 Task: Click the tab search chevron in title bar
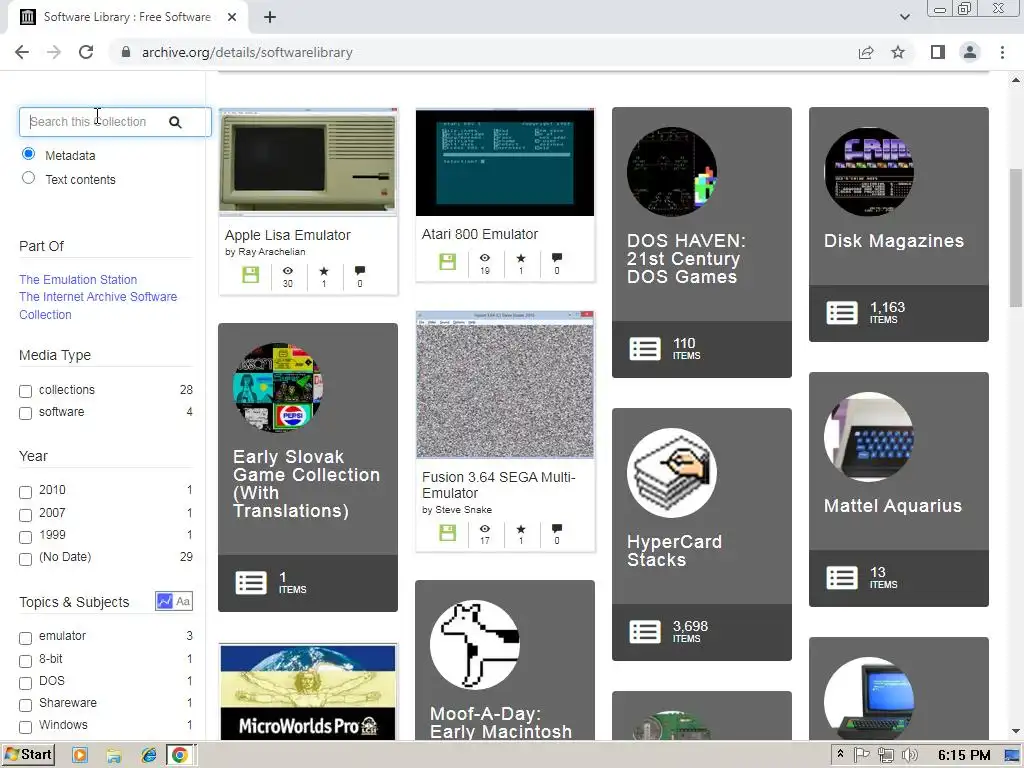[x=904, y=17]
